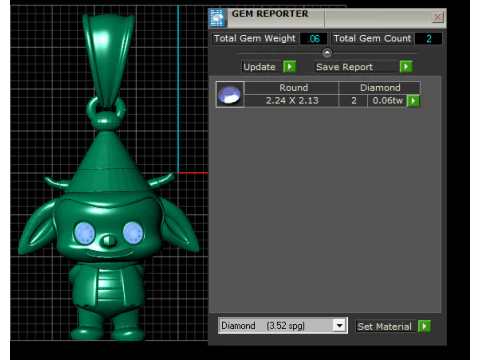Select the Round shape cell
Screen dimensions: 480x360
coord(292,88)
